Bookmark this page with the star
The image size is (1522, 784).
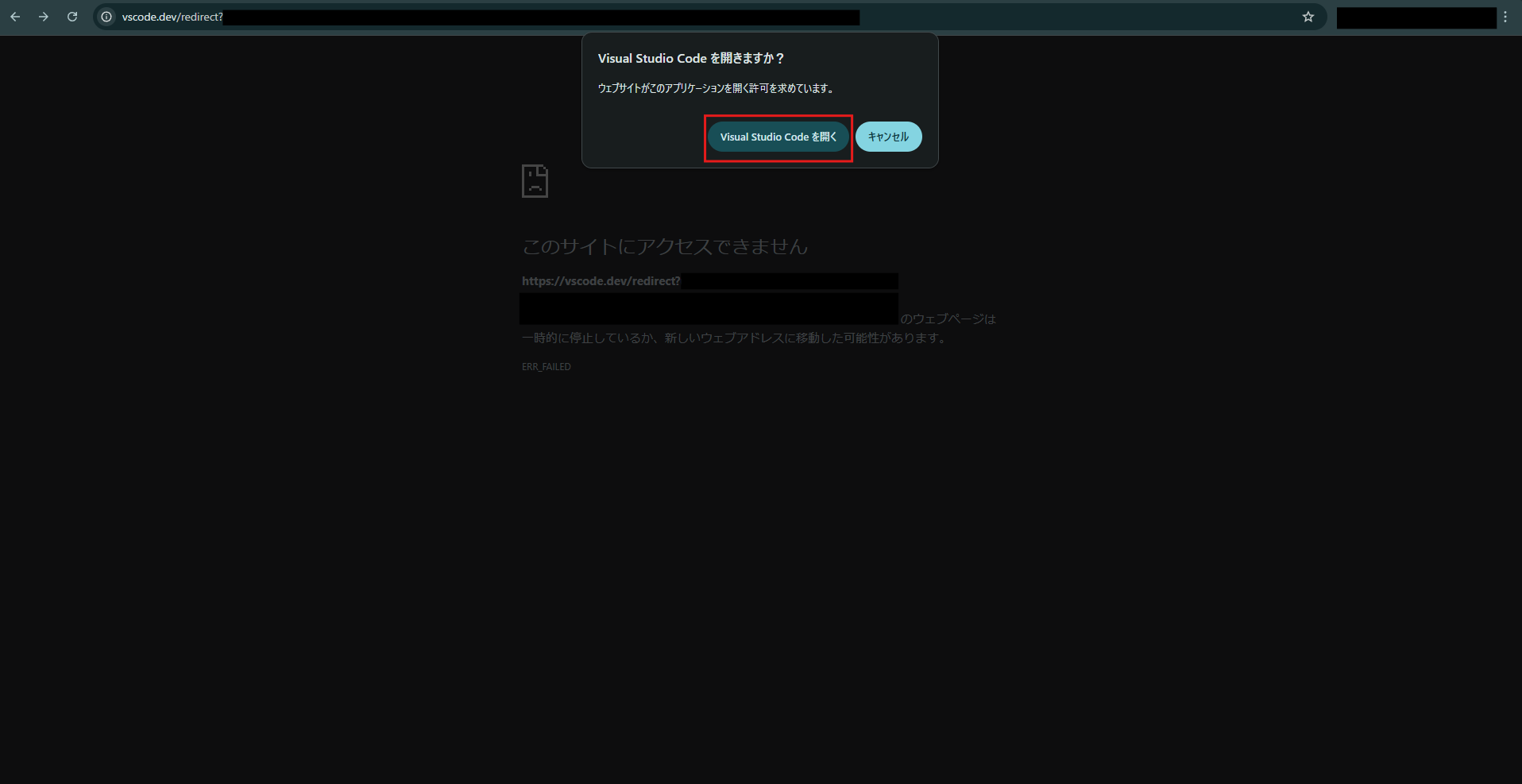1308,17
